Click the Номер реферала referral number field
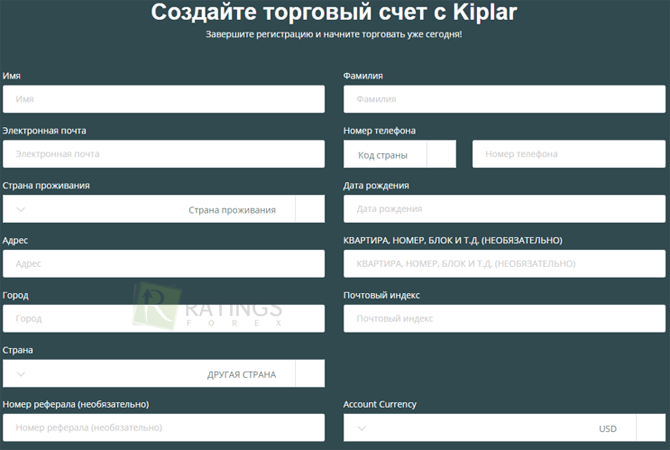The height and width of the screenshot is (450, 670). point(164,427)
